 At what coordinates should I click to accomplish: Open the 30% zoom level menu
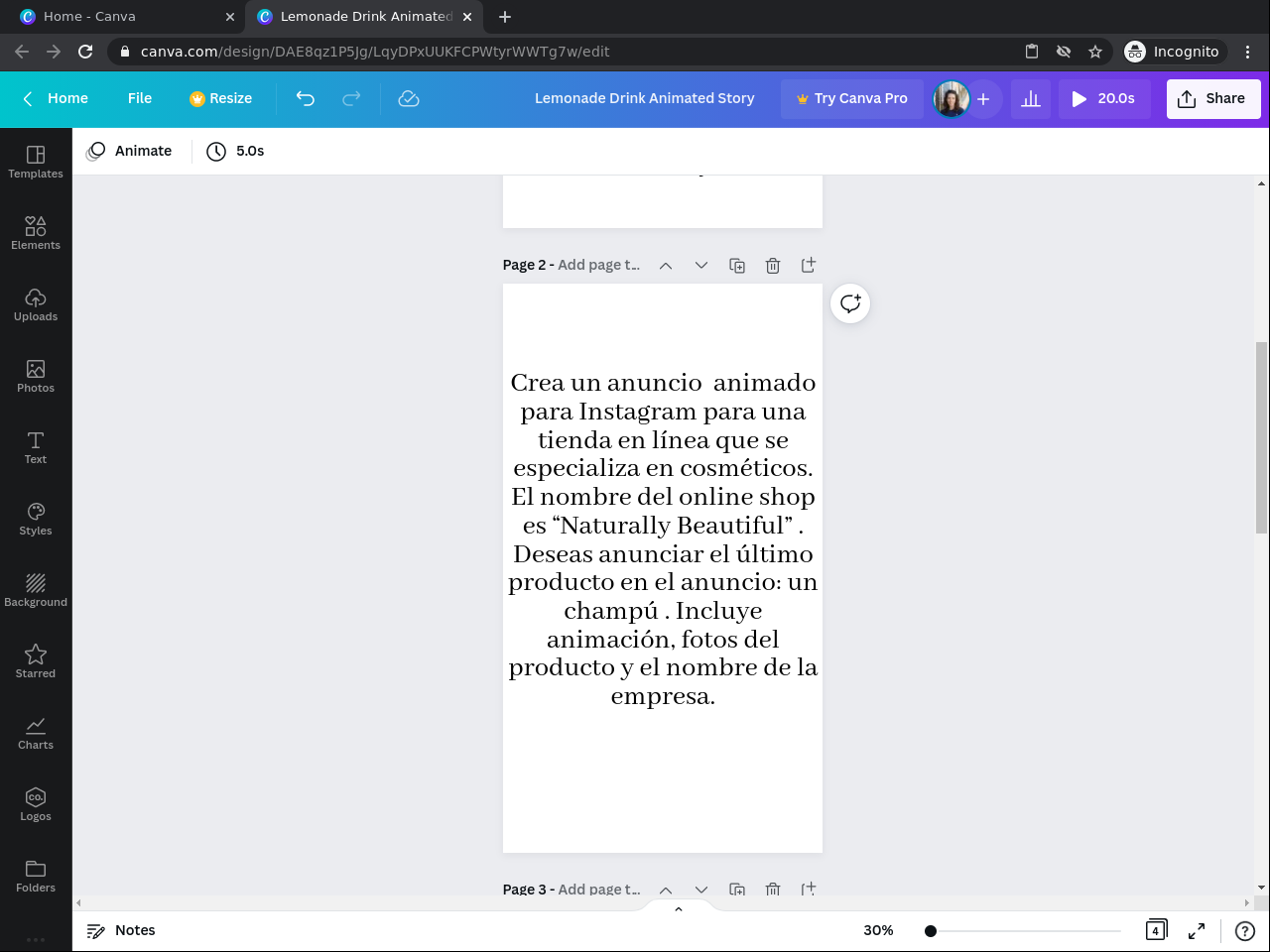(878, 930)
